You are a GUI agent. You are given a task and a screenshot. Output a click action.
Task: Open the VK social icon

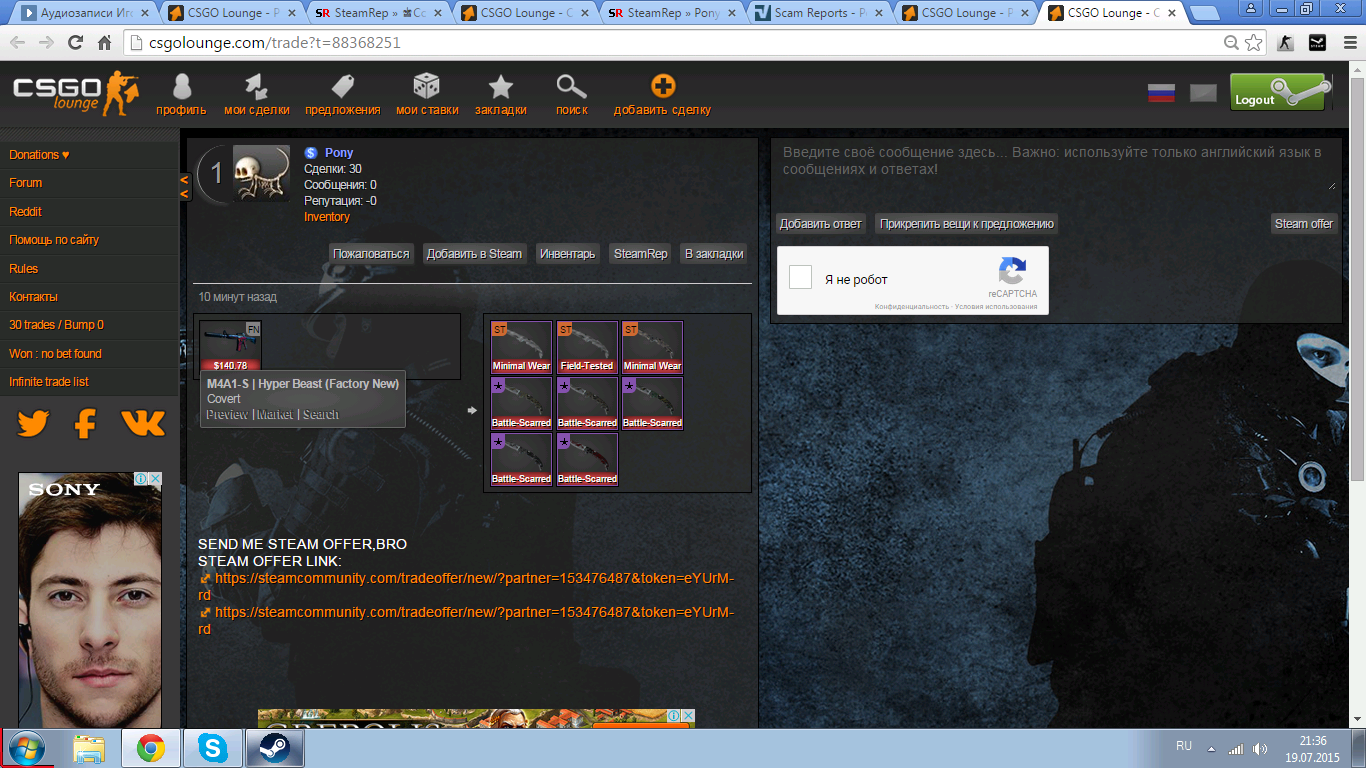[143, 424]
